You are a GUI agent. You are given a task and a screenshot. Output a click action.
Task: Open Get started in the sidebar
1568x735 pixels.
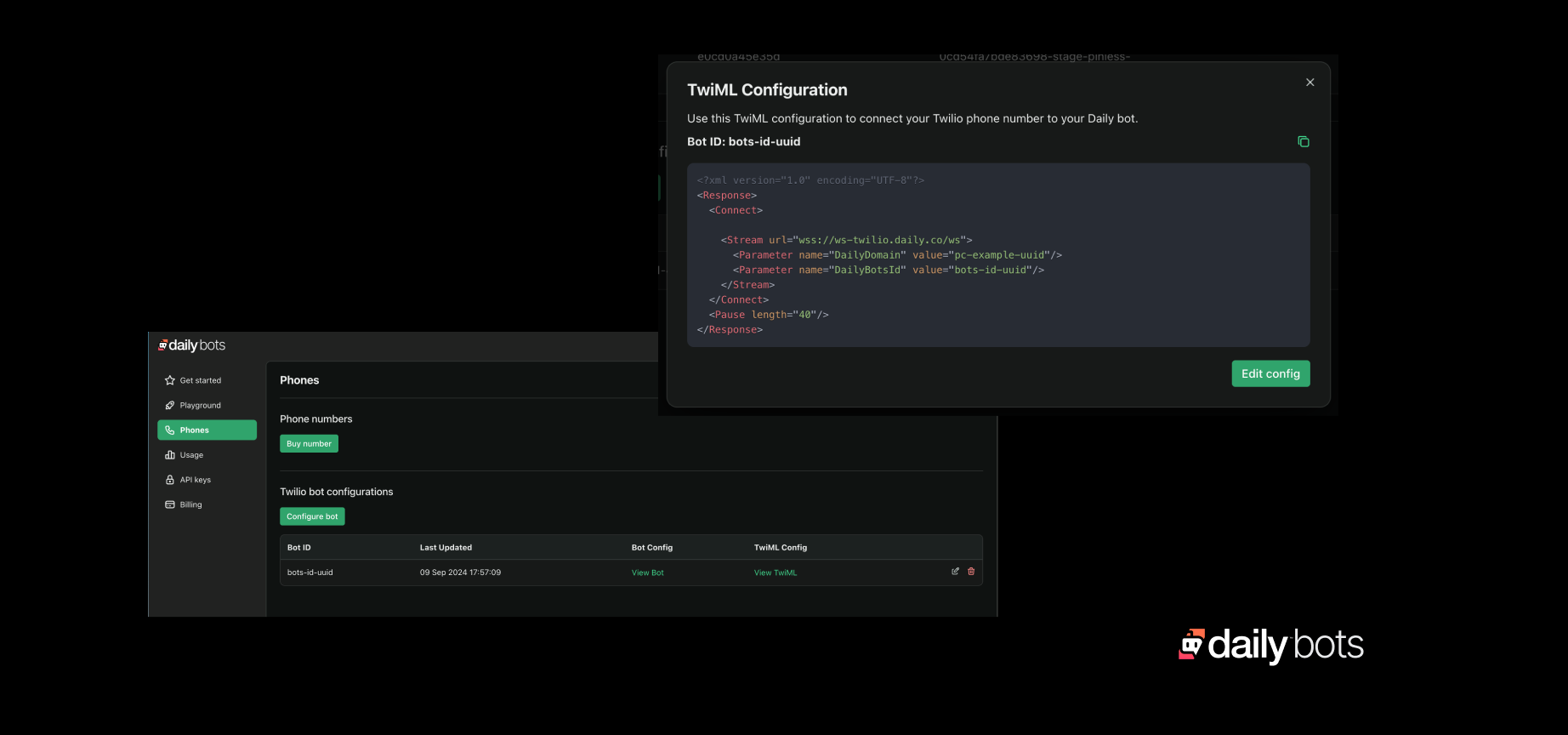click(x=207, y=380)
